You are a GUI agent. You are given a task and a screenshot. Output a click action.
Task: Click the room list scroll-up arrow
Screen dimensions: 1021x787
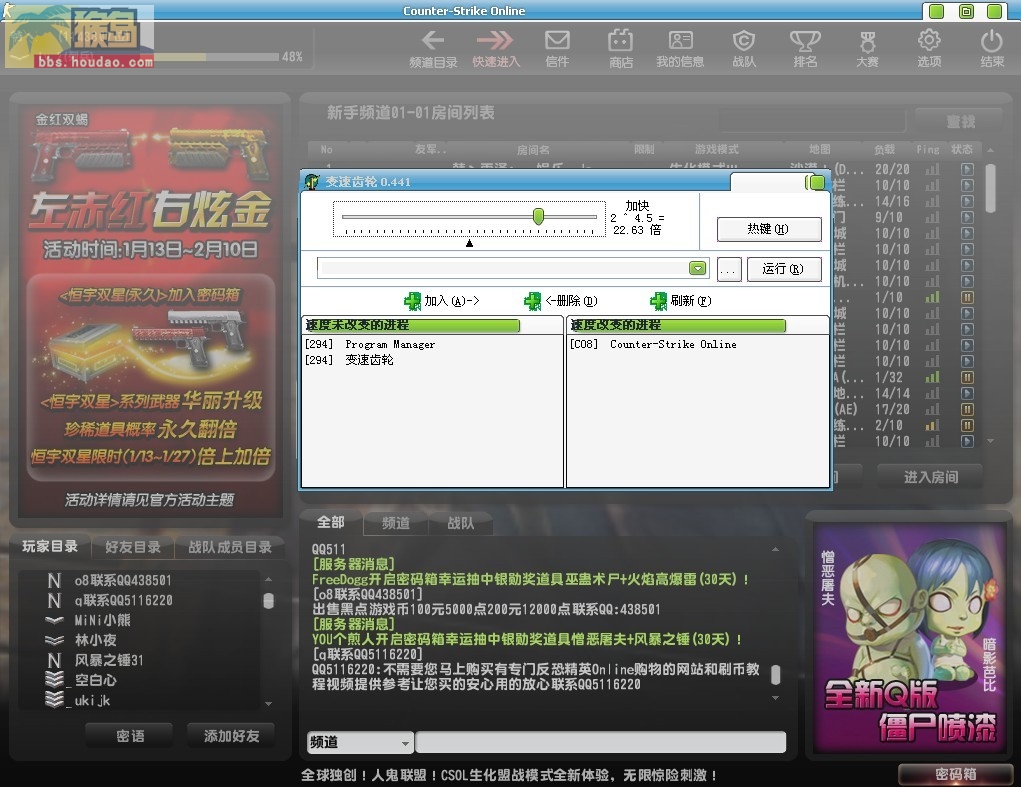(990, 150)
